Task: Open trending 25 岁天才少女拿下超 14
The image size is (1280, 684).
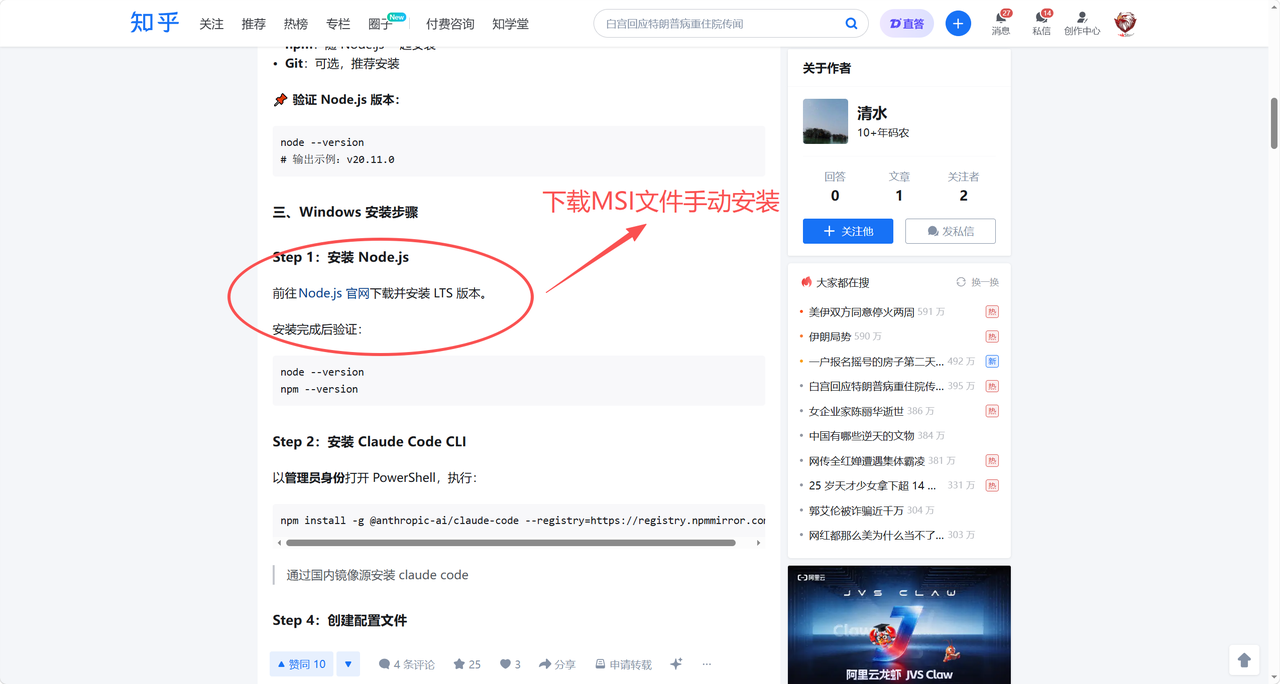Action: (x=872, y=485)
